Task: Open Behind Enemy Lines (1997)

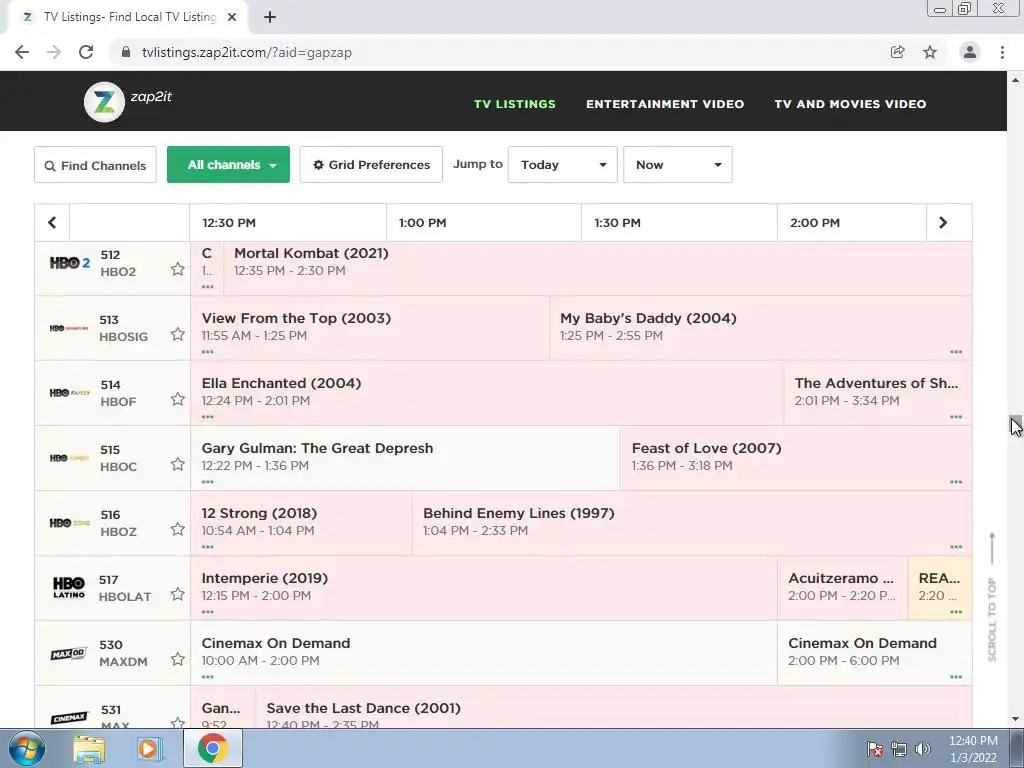Action: click(692, 522)
